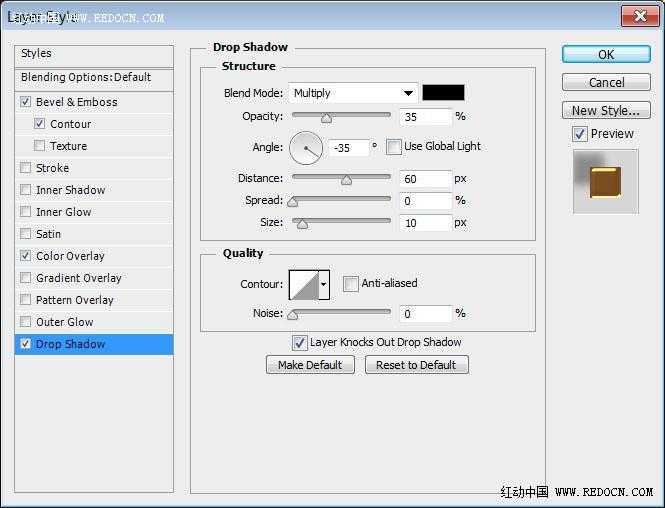
Task: Enable the Stroke checkbox
Action: pyautogui.click(x=25, y=168)
